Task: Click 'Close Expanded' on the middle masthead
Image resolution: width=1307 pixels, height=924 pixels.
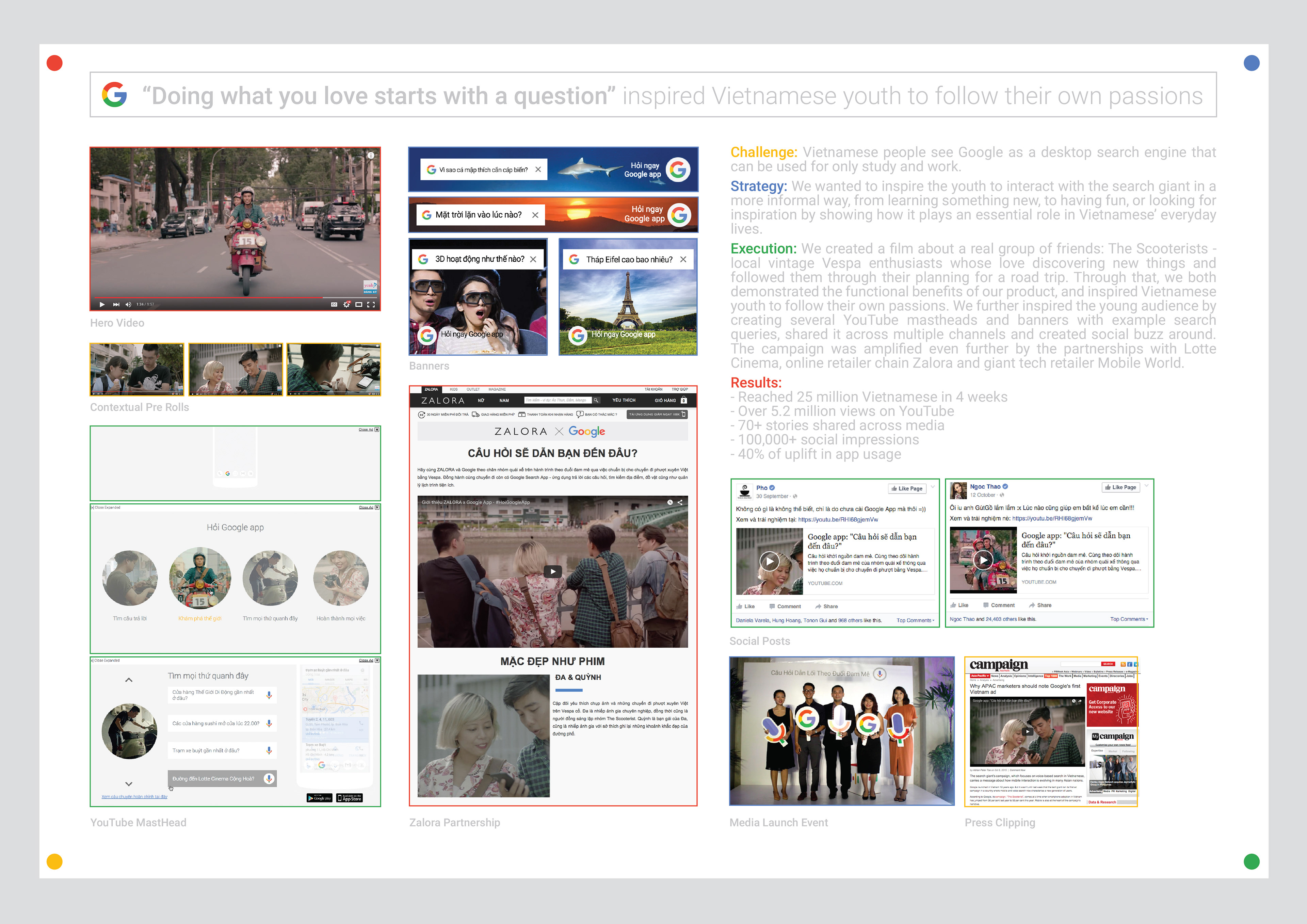Action: tap(106, 507)
